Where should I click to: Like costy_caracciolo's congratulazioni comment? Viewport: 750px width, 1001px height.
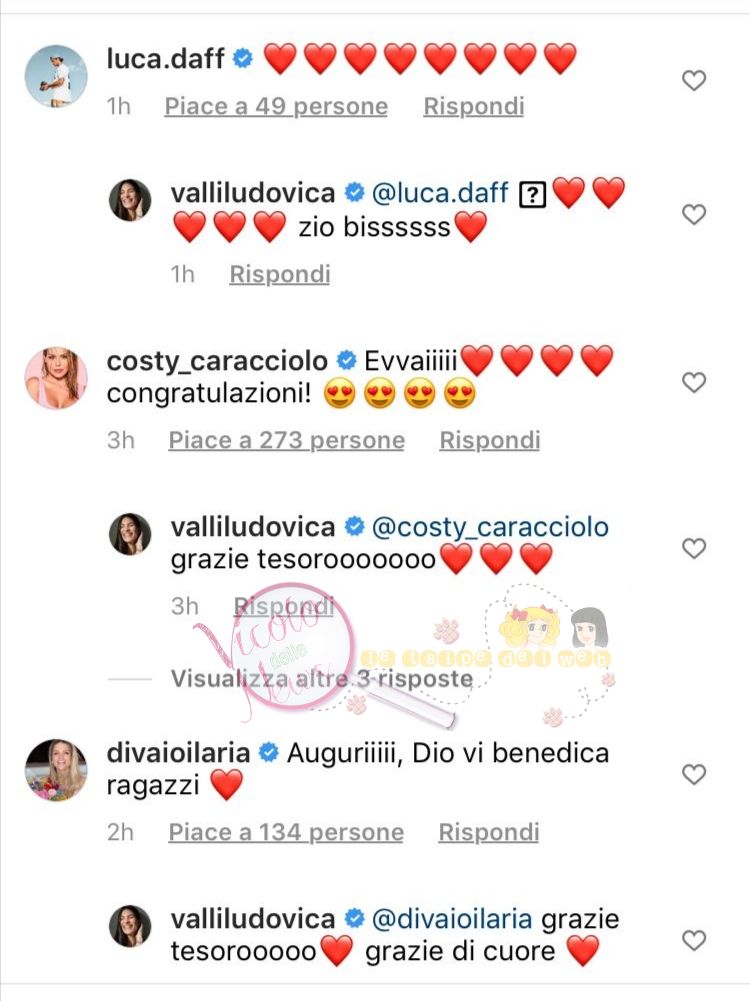point(694,382)
